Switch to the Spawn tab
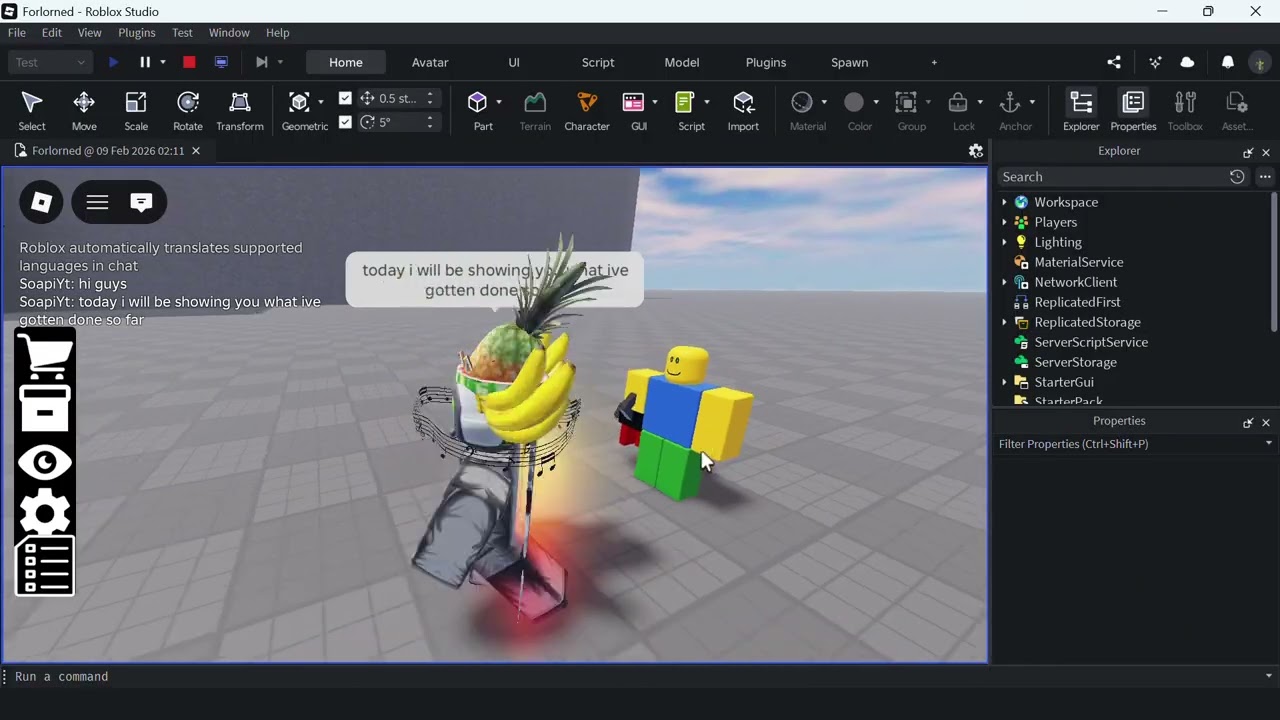This screenshot has height=720, width=1280. 850,62
